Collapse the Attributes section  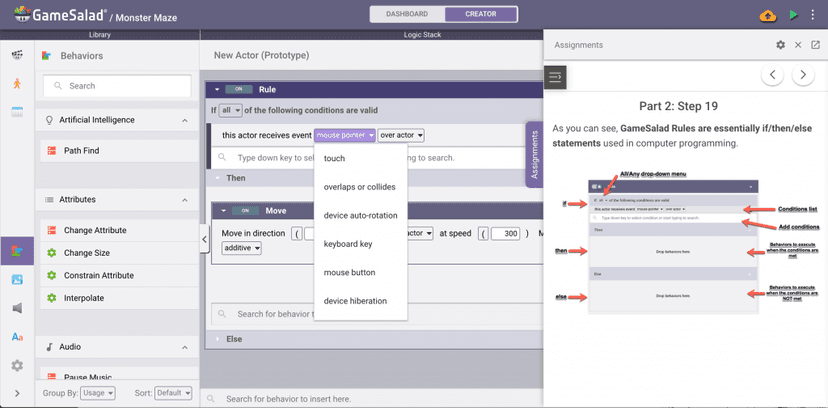click(185, 200)
